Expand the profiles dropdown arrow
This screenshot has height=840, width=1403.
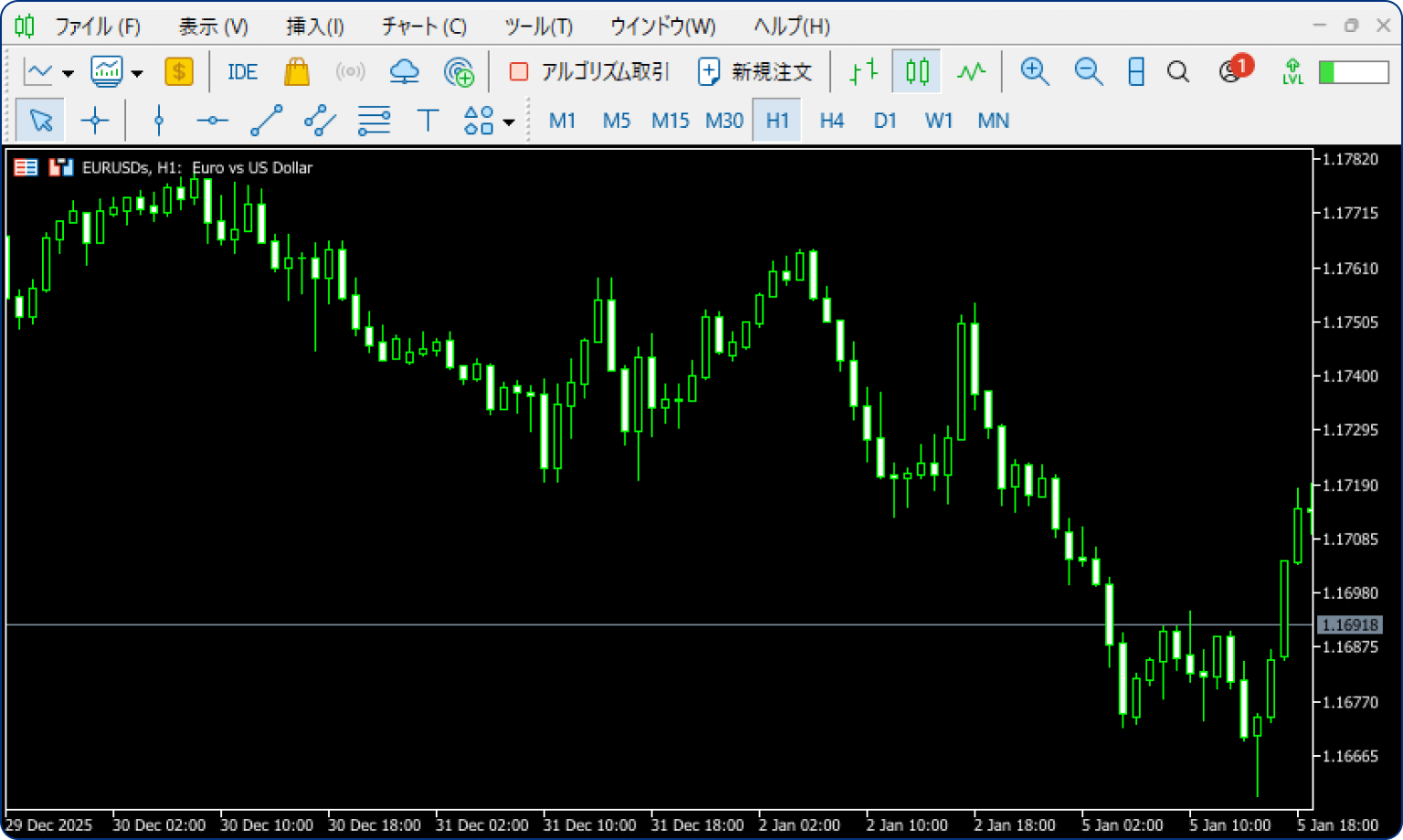137,73
